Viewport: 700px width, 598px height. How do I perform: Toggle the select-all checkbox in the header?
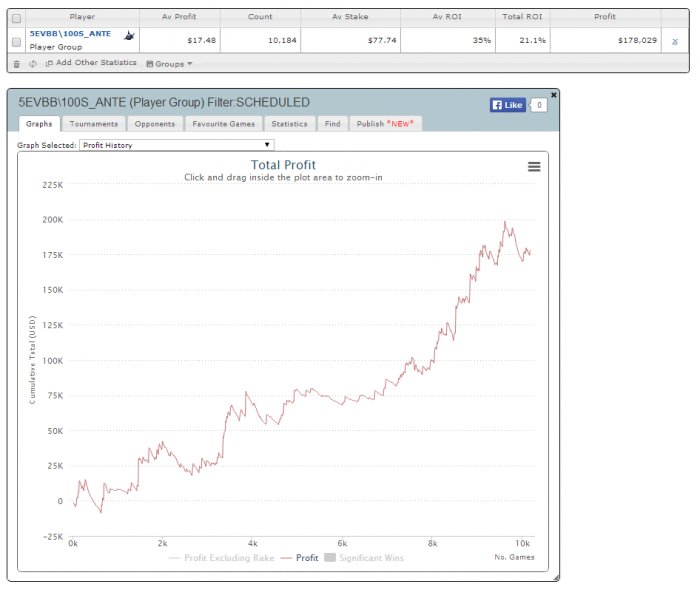[x=17, y=18]
